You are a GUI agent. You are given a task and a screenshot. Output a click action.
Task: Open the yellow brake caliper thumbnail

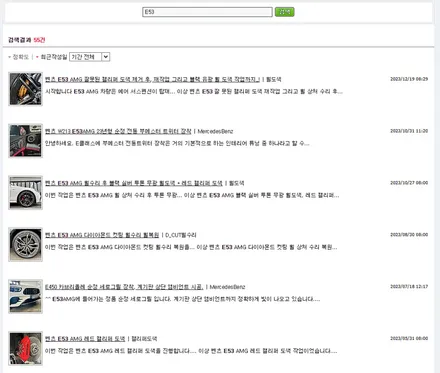coord(26,89)
